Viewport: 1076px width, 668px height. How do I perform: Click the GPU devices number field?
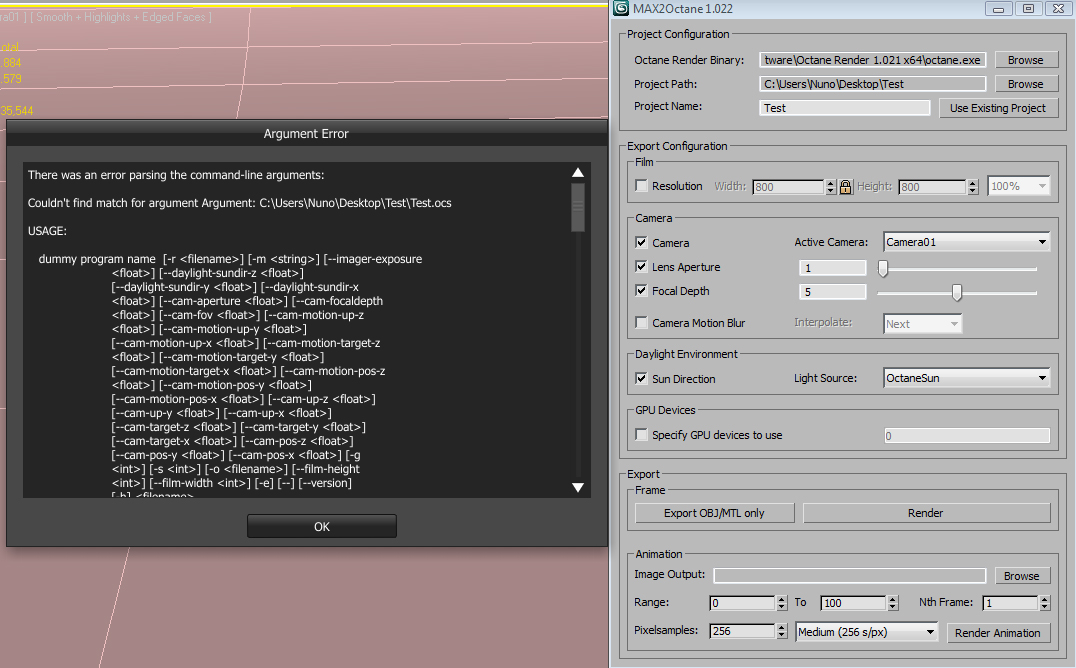pos(966,435)
